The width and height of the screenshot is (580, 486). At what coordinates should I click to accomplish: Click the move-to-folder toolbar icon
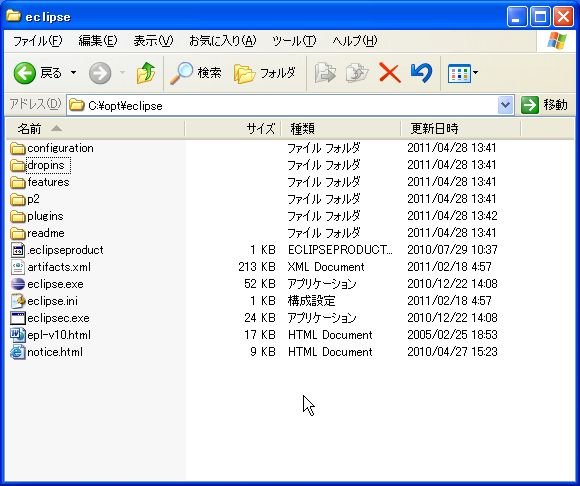[x=325, y=73]
